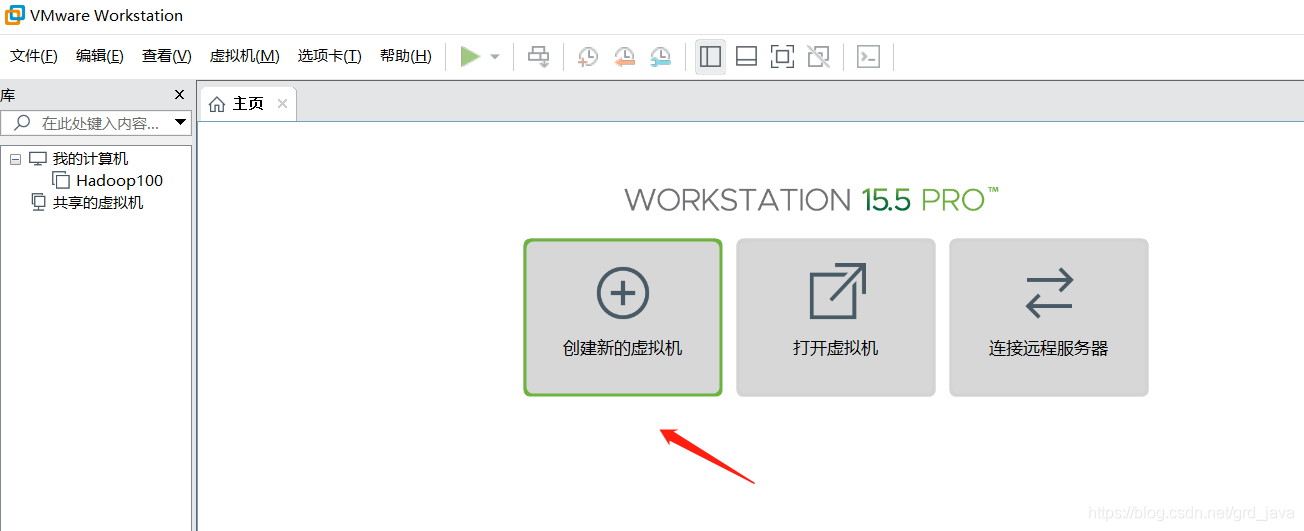Click the Send Ctrl+Alt+Del toolbar icon

click(x=539, y=57)
